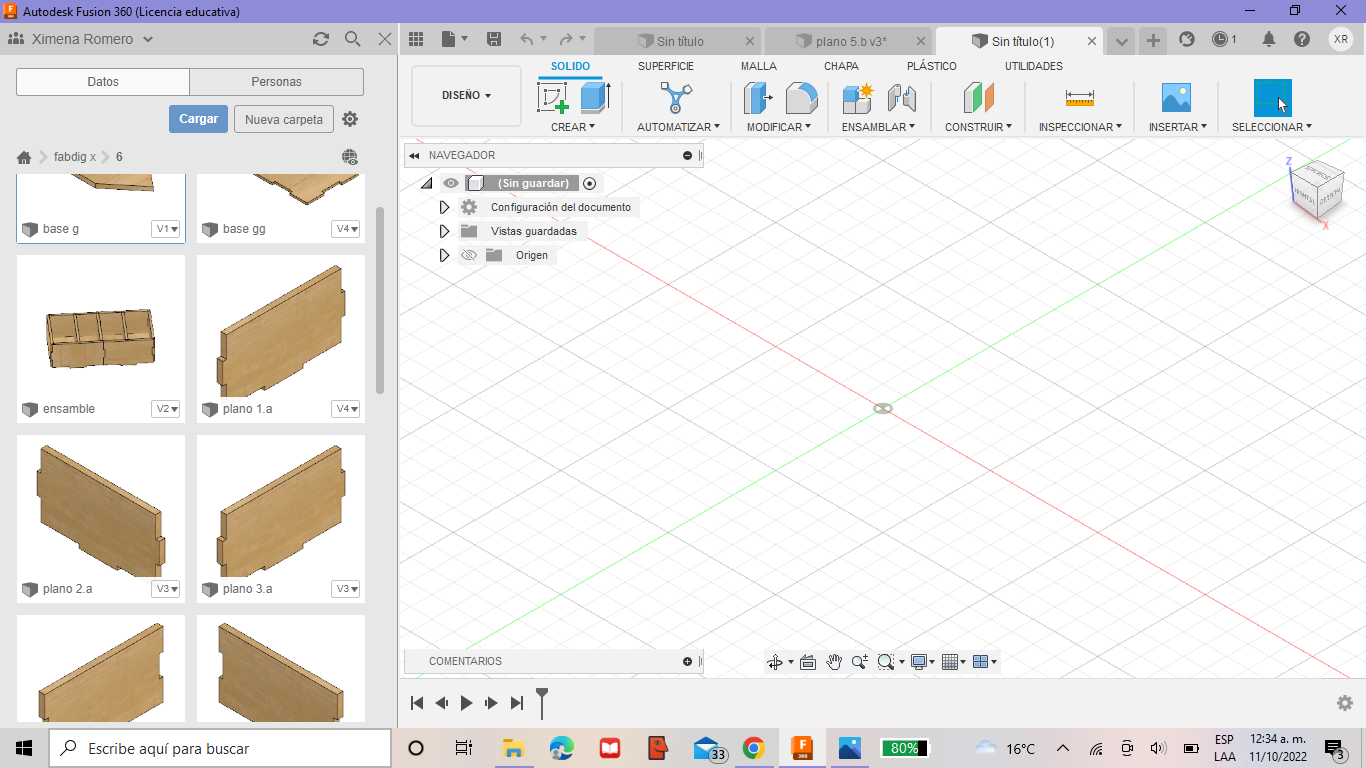Activate the Pan hand tool
Viewport: 1366px width, 768px height.
tap(834, 662)
